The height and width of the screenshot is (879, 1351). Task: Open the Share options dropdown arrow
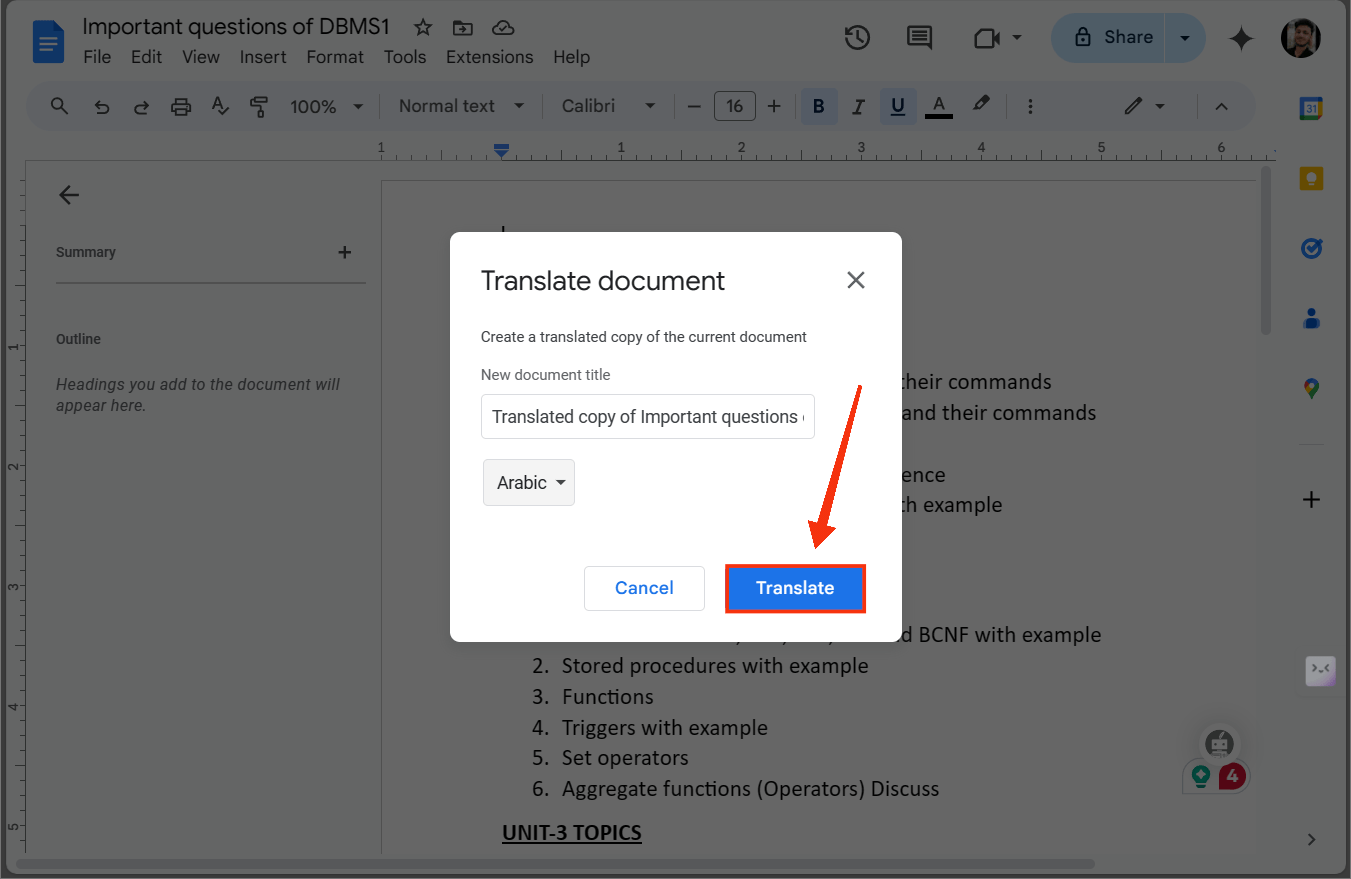pos(1185,38)
